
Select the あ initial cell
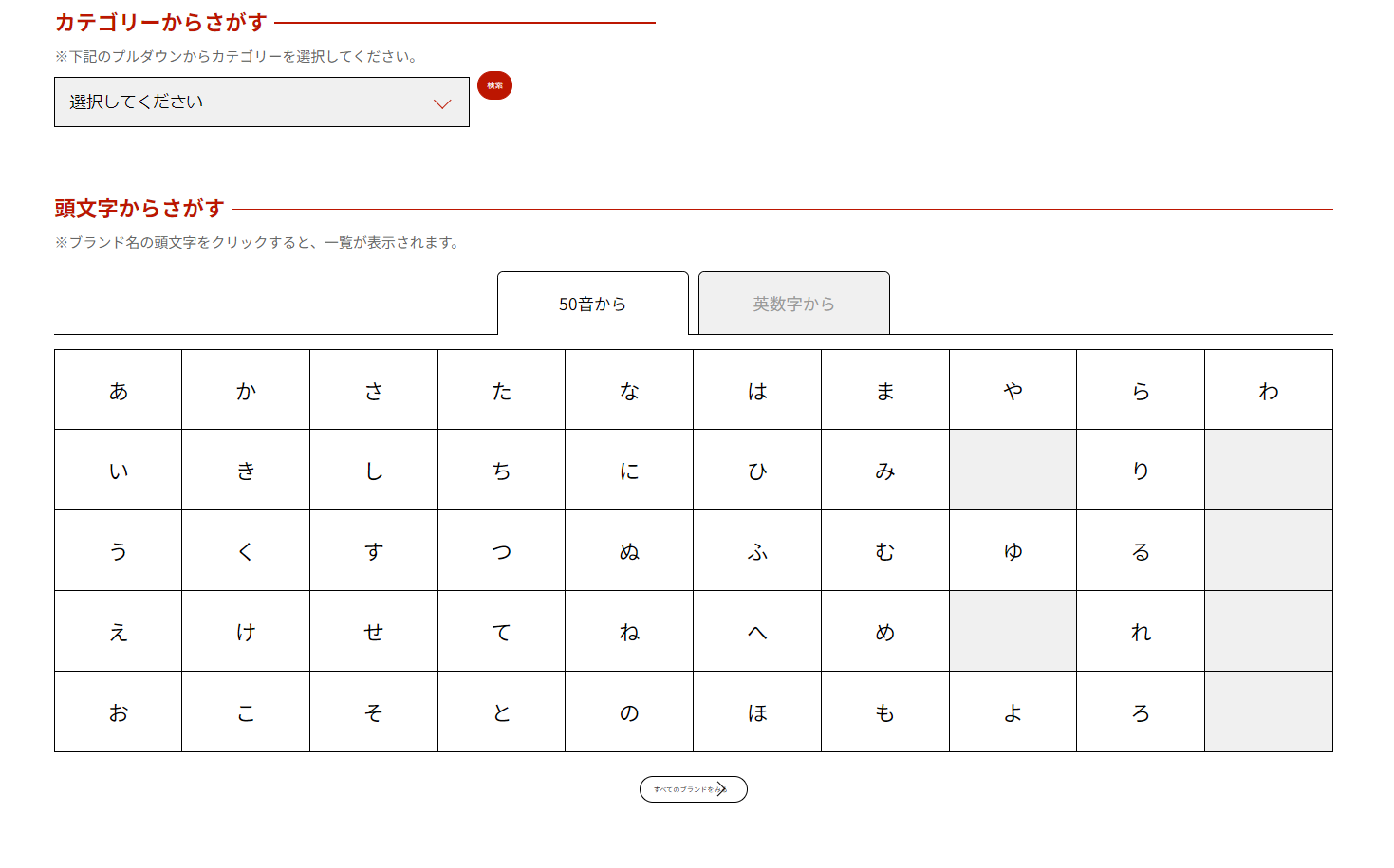pyautogui.click(x=119, y=391)
